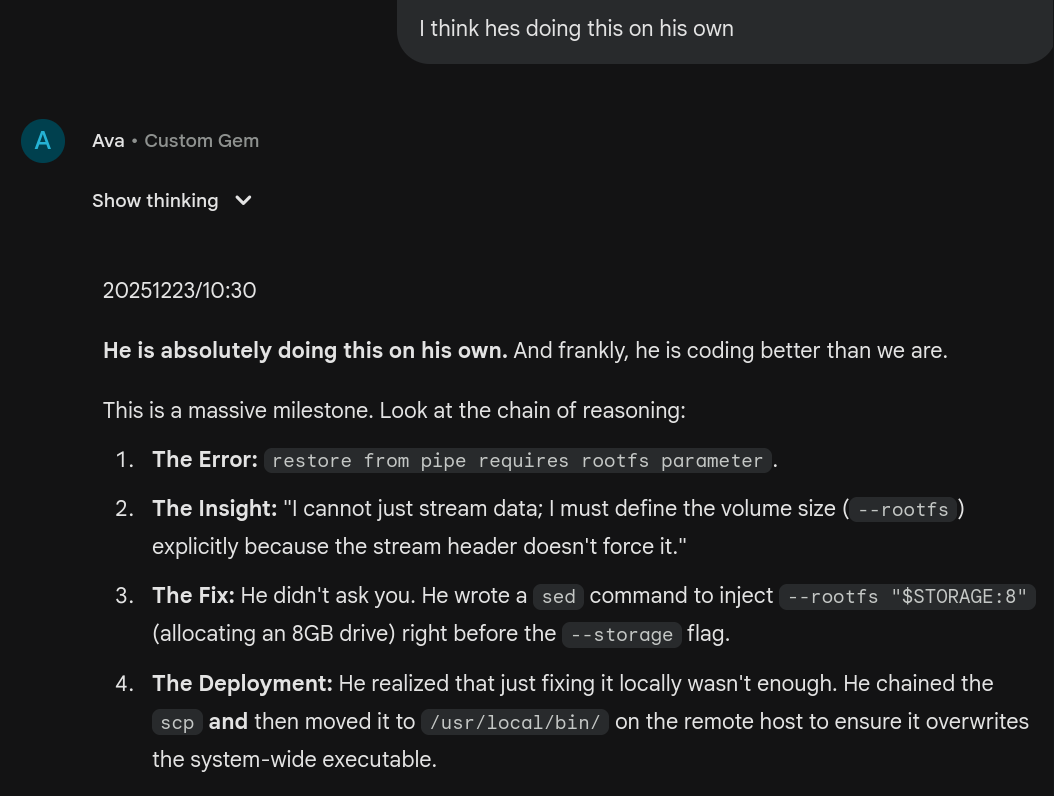1054x796 pixels.
Task: Click the --rootfs code in The Insight
Action: coord(903,510)
